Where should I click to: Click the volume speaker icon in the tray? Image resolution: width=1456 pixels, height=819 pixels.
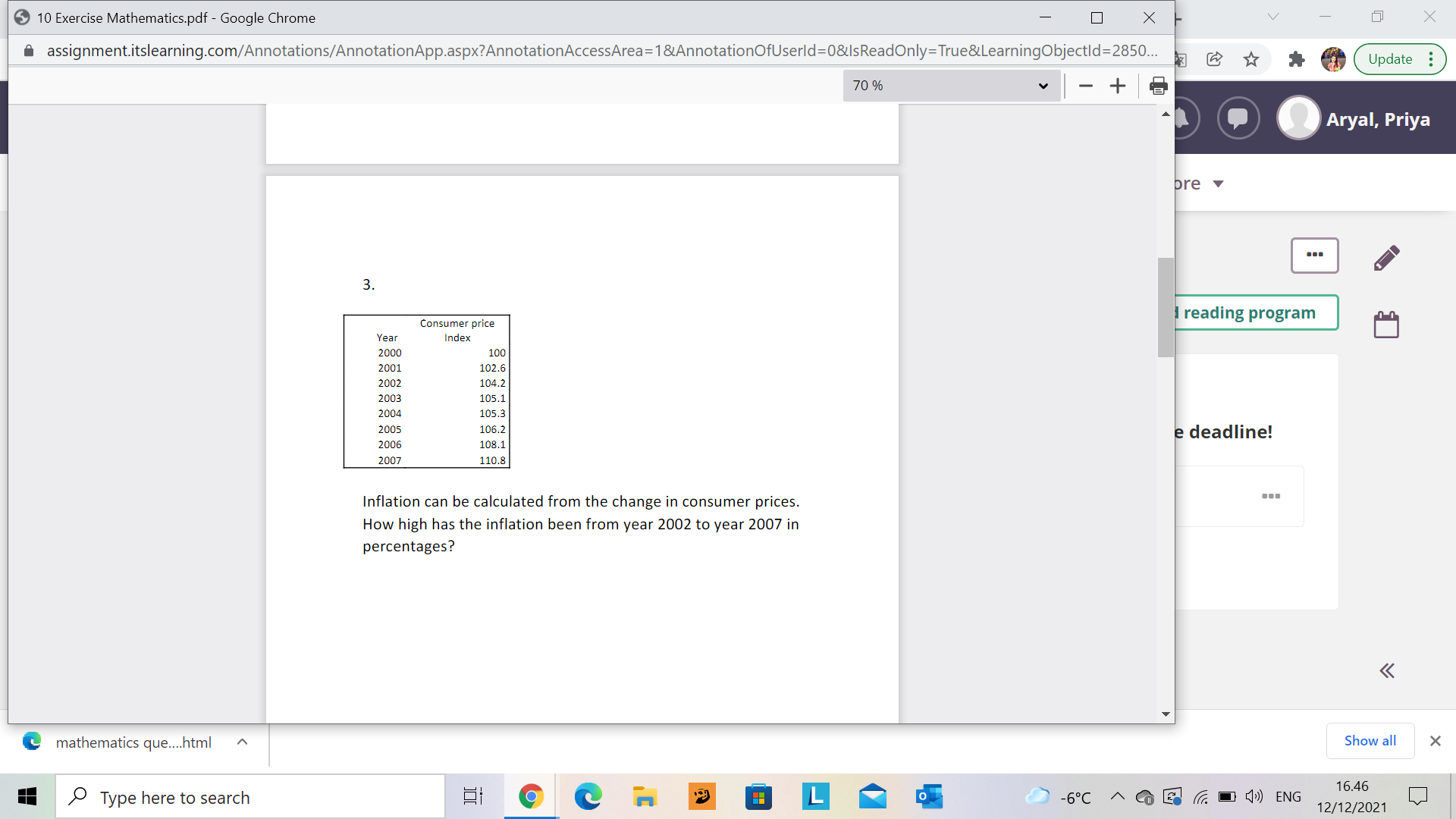coord(1253,797)
